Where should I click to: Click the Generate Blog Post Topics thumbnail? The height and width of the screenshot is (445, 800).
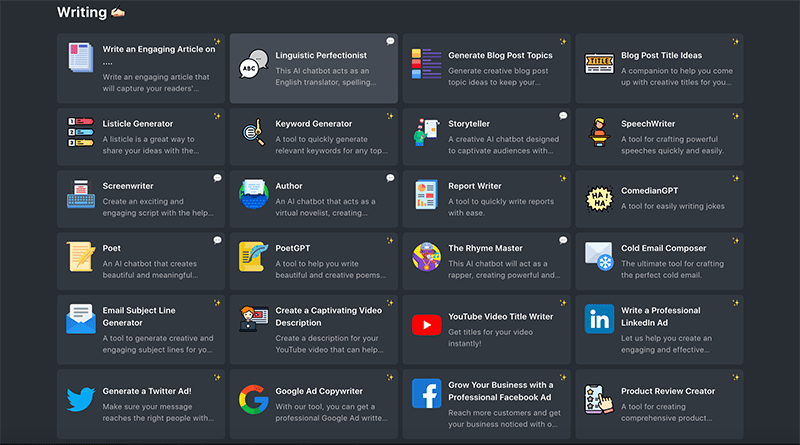pyautogui.click(x=427, y=64)
